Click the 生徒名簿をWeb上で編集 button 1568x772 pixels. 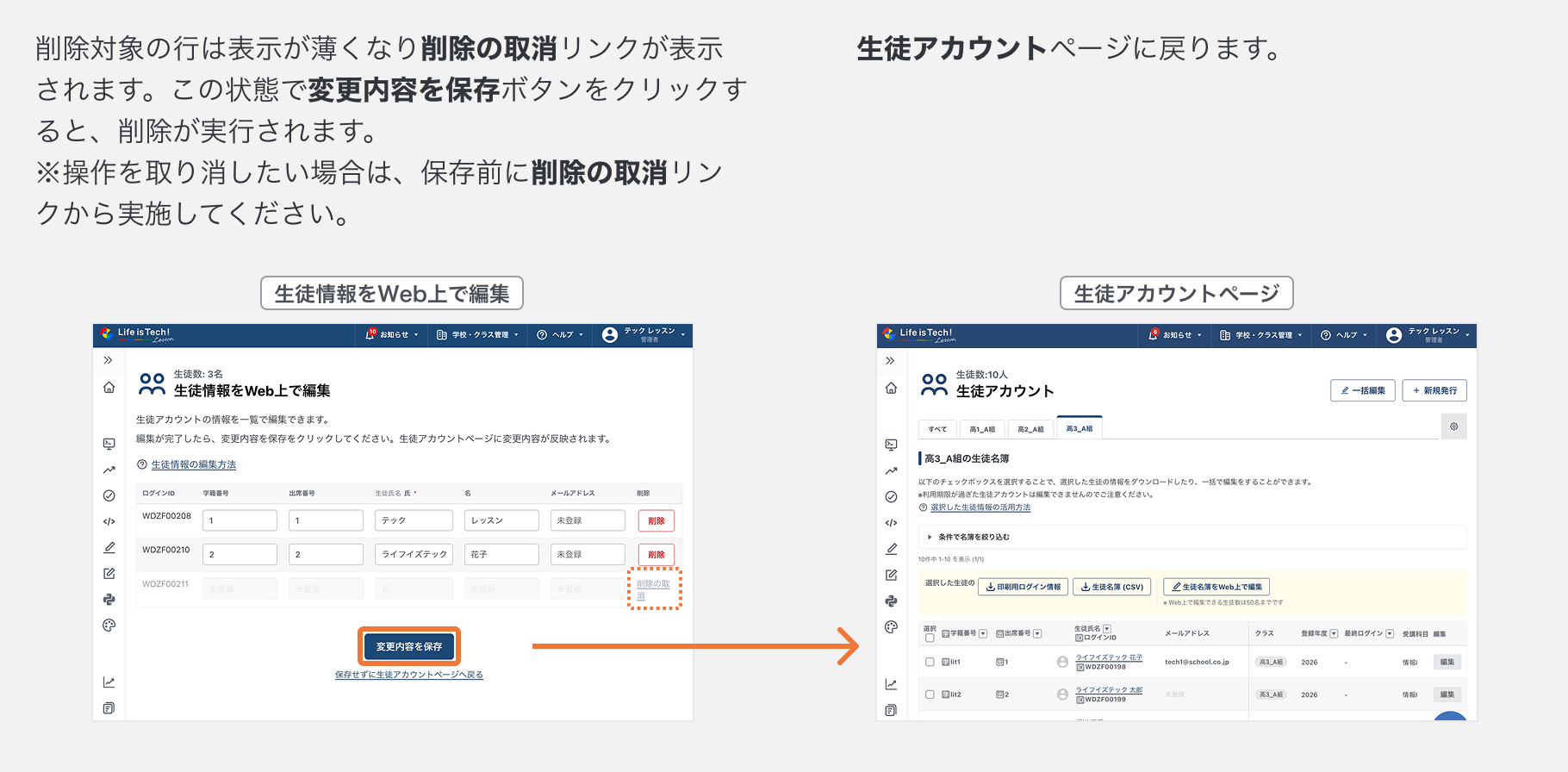click(1216, 587)
